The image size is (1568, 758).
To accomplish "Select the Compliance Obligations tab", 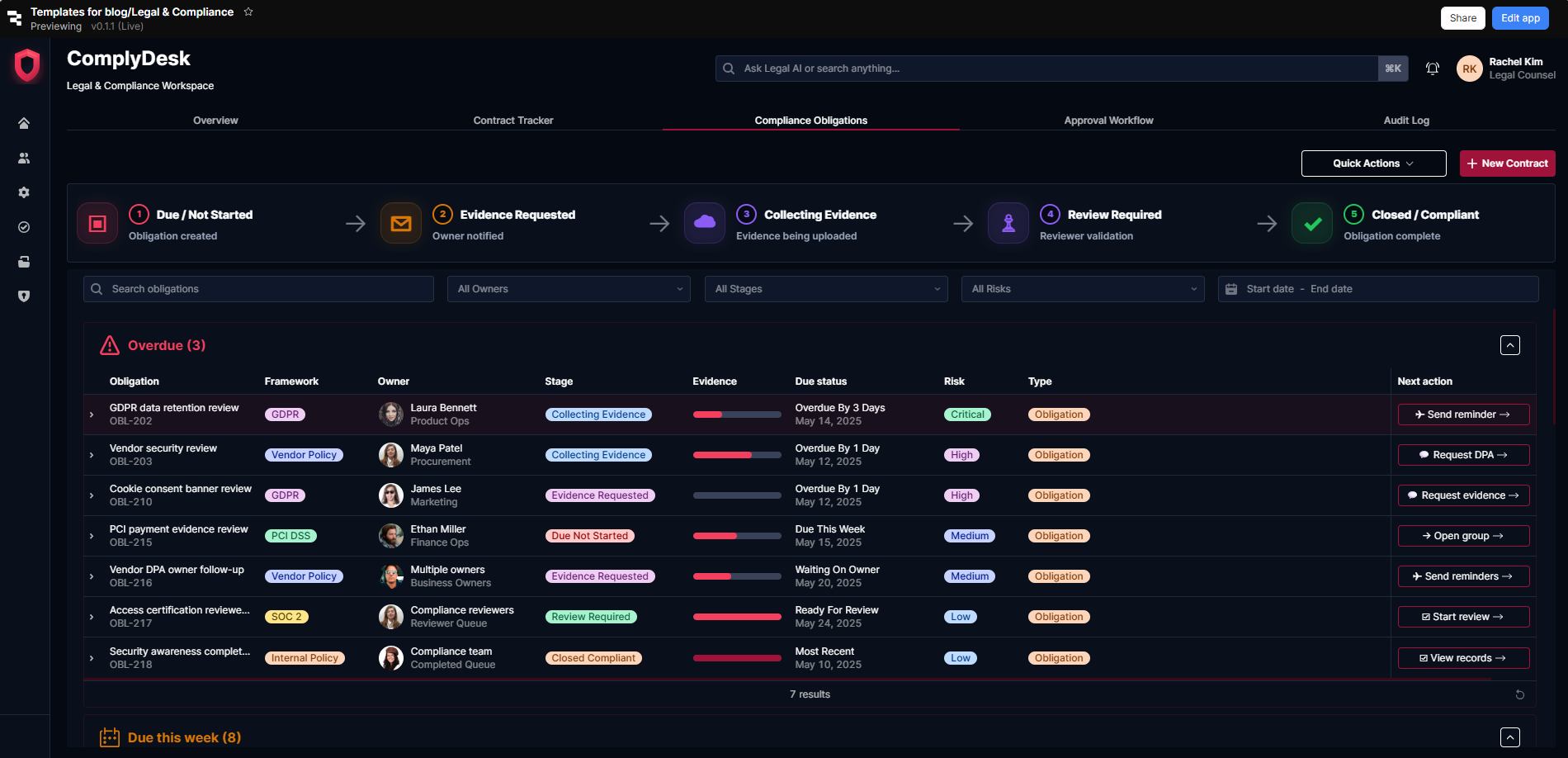I will click(811, 121).
